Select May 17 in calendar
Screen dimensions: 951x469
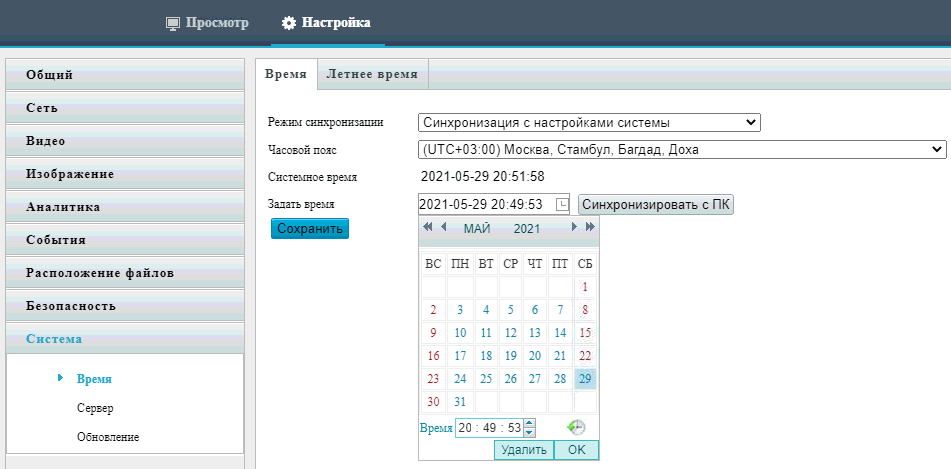[x=460, y=356]
